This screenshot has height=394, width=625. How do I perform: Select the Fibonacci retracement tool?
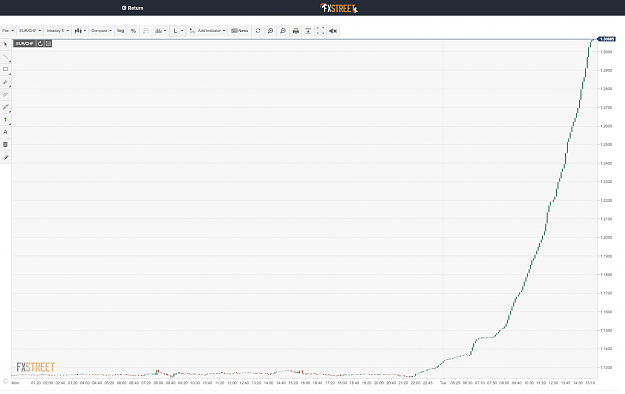(x=6, y=107)
